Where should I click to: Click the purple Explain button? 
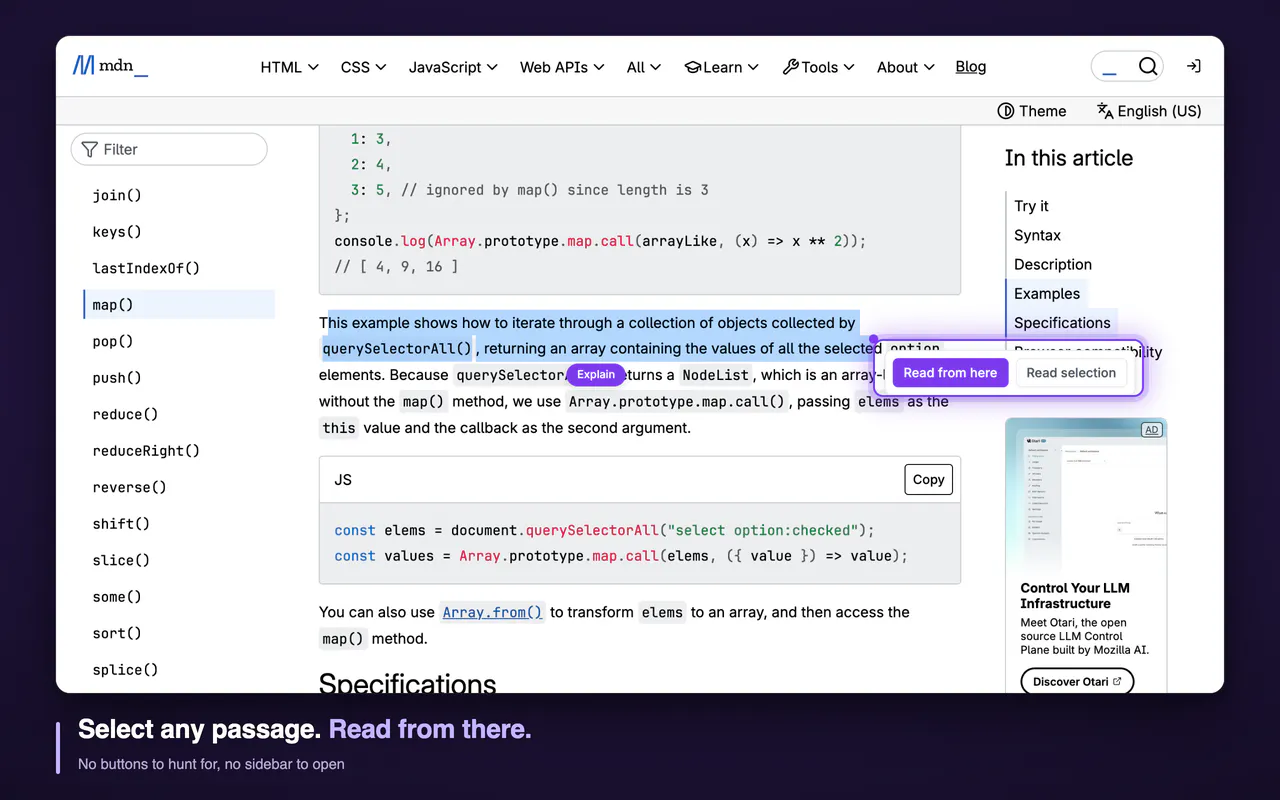point(596,375)
